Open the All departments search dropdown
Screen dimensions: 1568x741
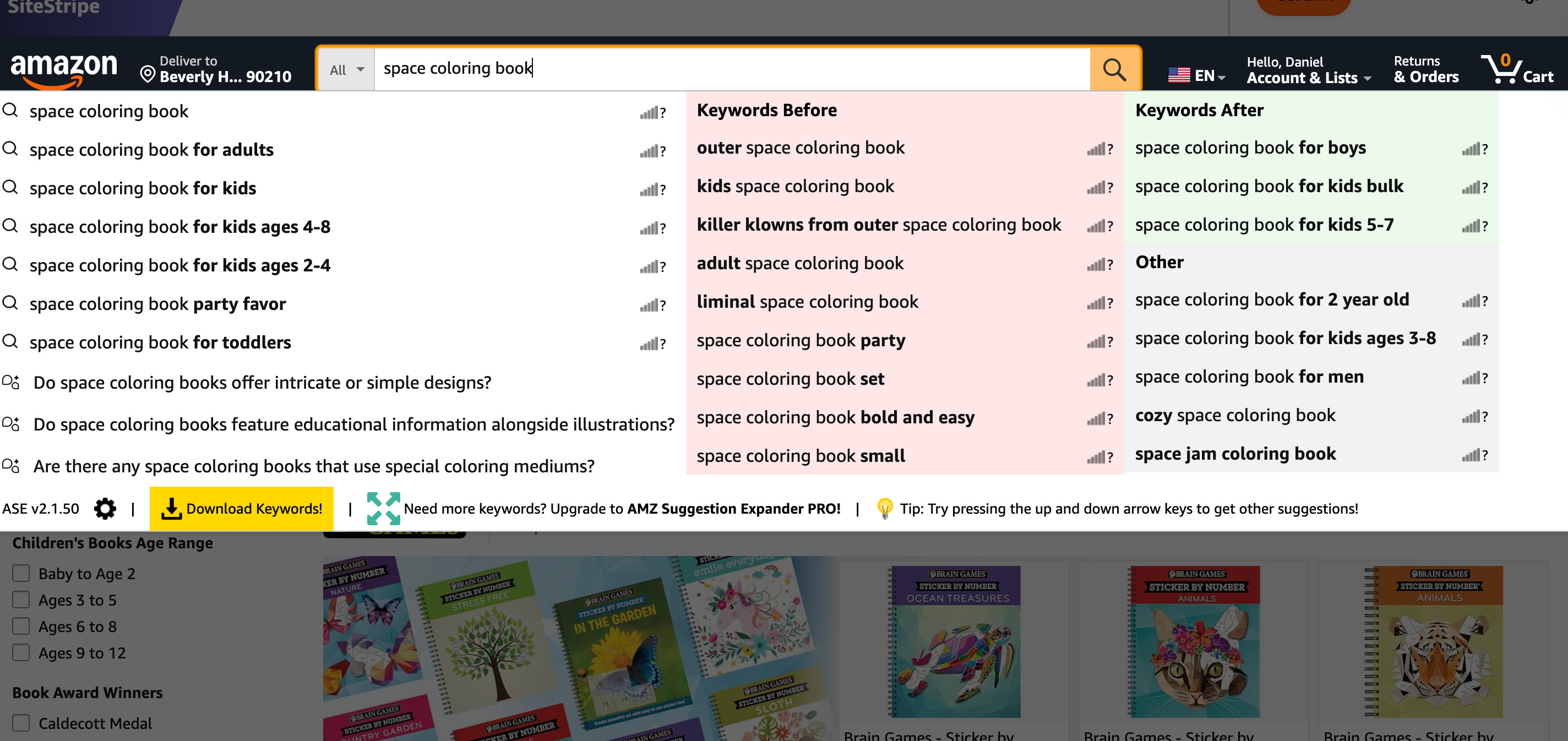point(346,69)
